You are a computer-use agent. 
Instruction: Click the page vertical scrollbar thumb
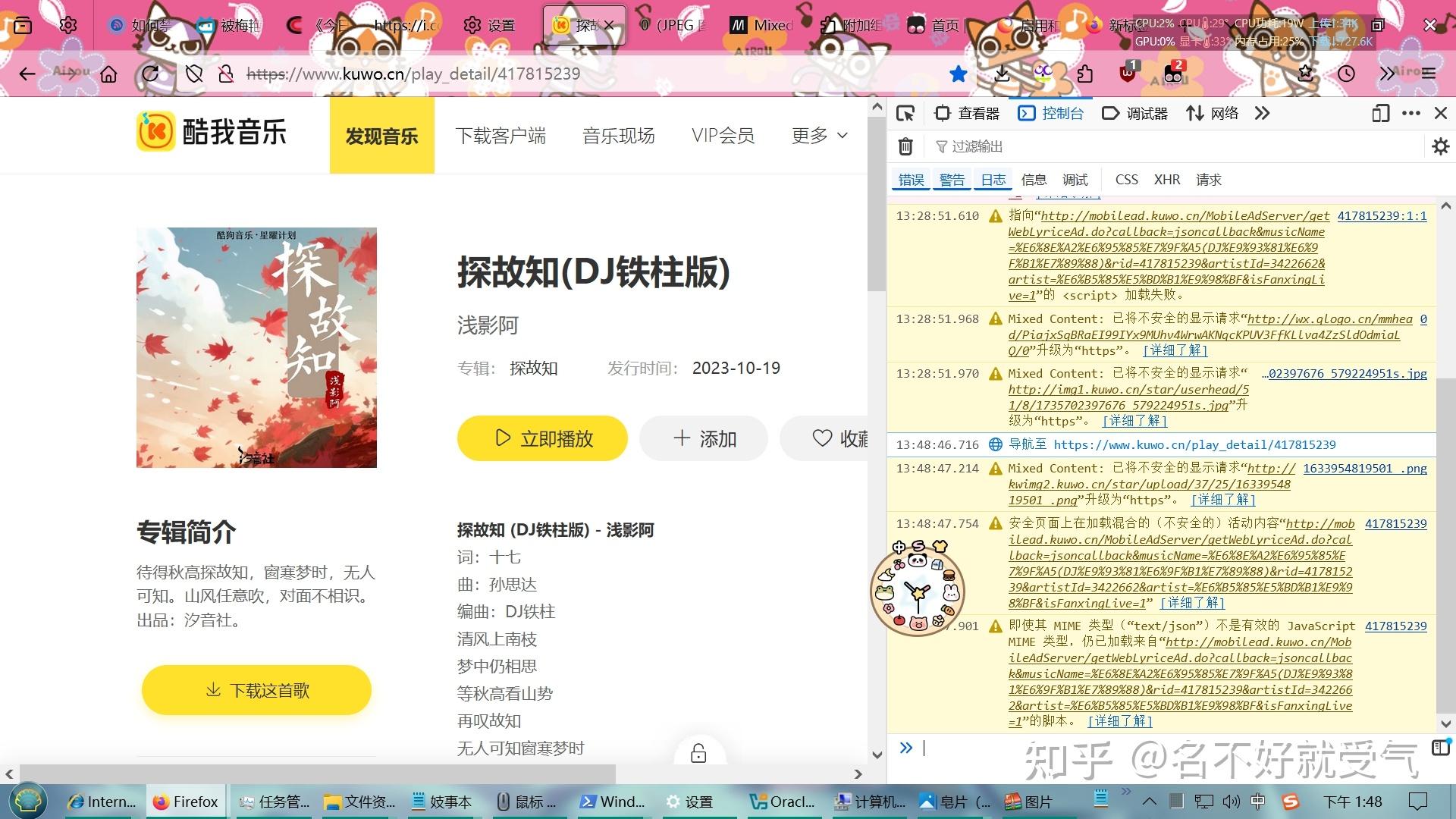pyautogui.click(x=877, y=205)
